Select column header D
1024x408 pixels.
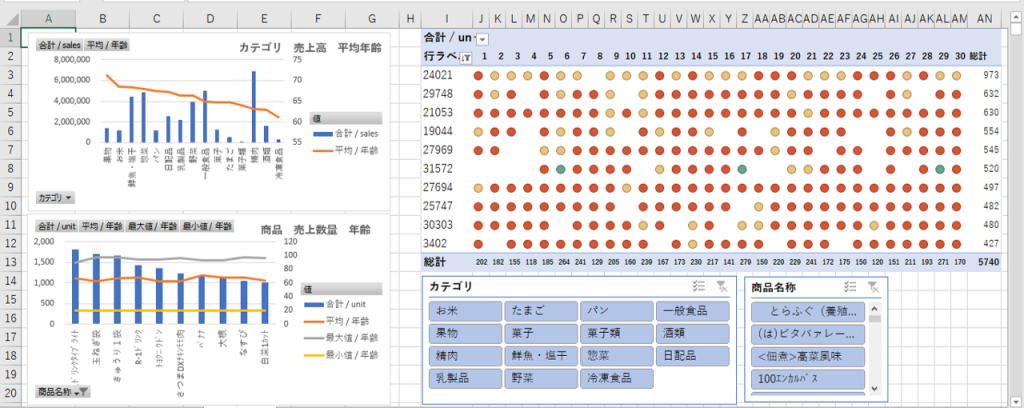[x=210, y=20]
